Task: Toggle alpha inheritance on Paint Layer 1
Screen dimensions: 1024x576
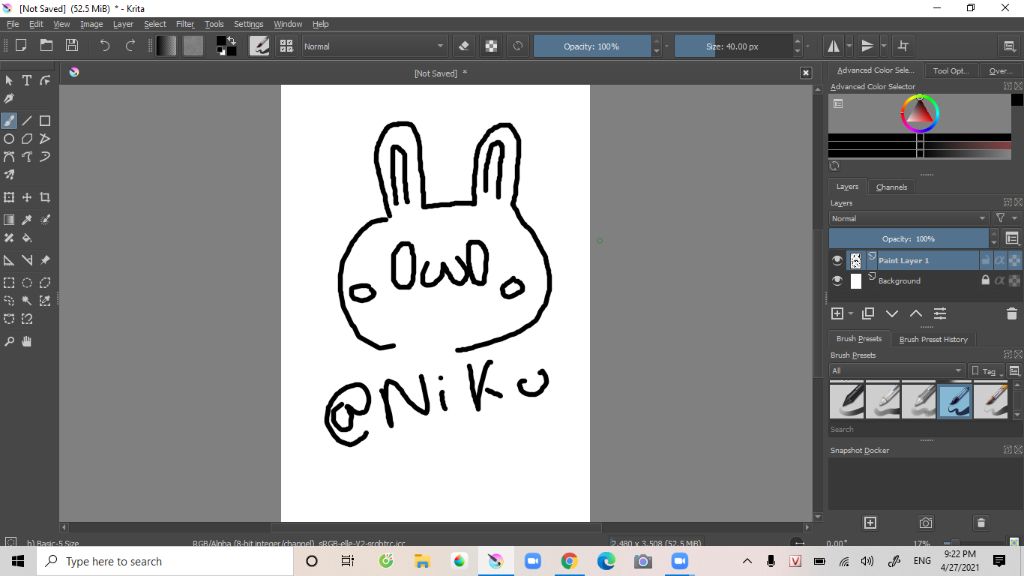Action: tap(1000, 260)
